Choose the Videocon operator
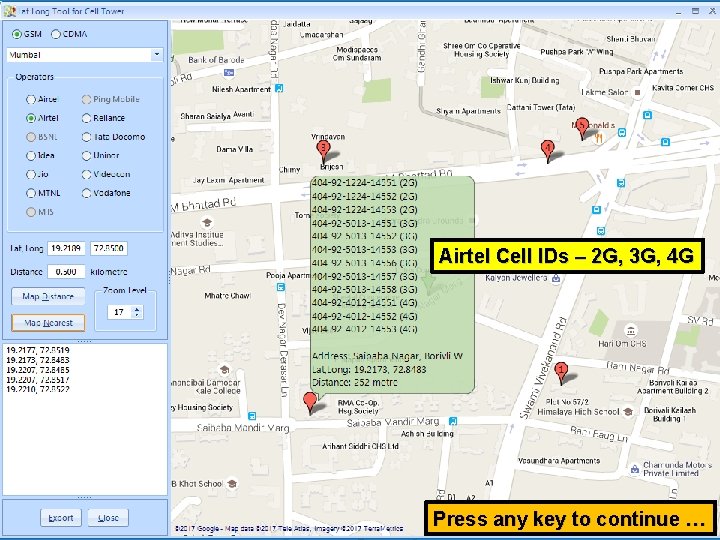Image resolution: width=720 pixels, height=540 pixels. click(x=86, y=174)
